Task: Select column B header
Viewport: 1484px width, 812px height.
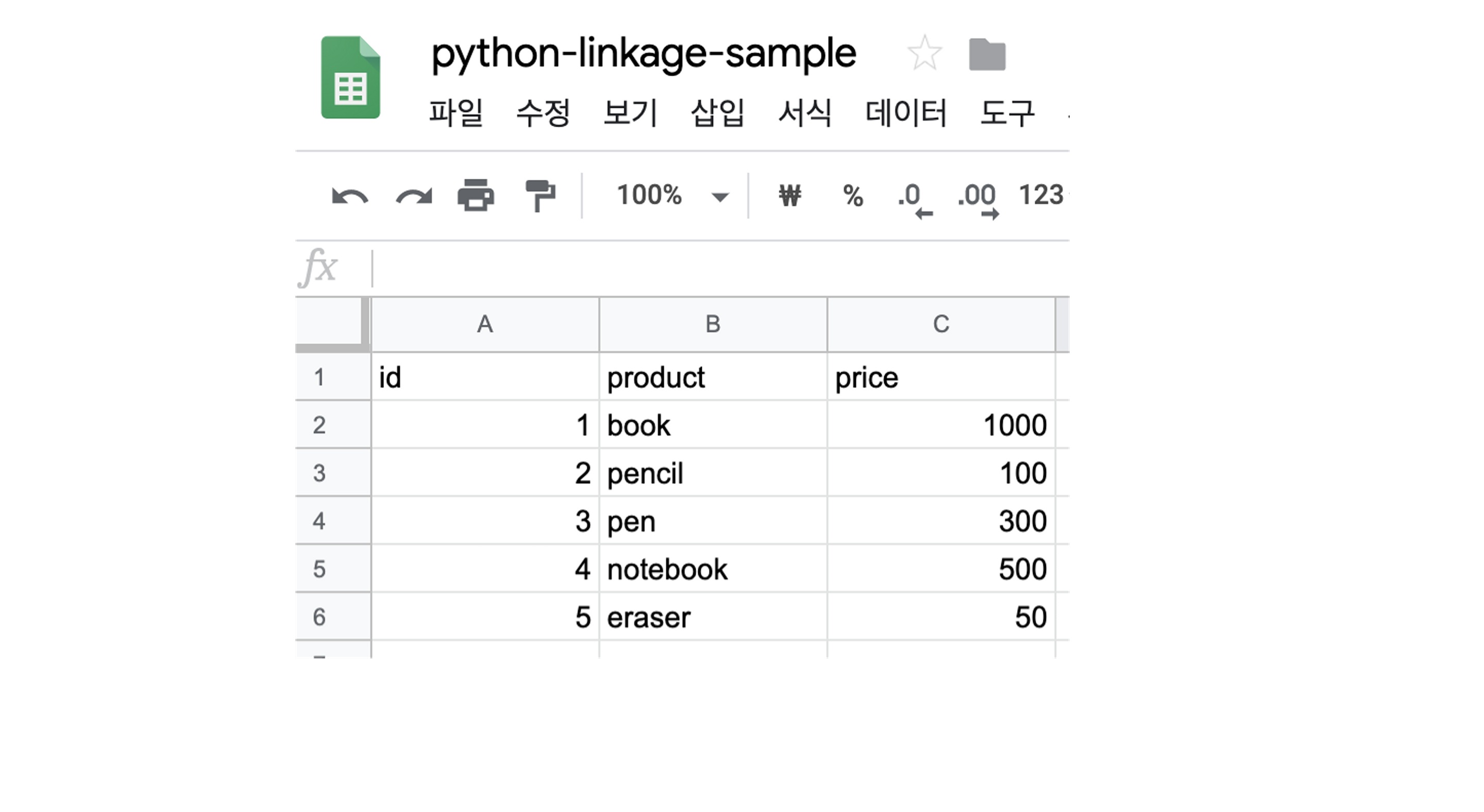Action: pos(713,324)
